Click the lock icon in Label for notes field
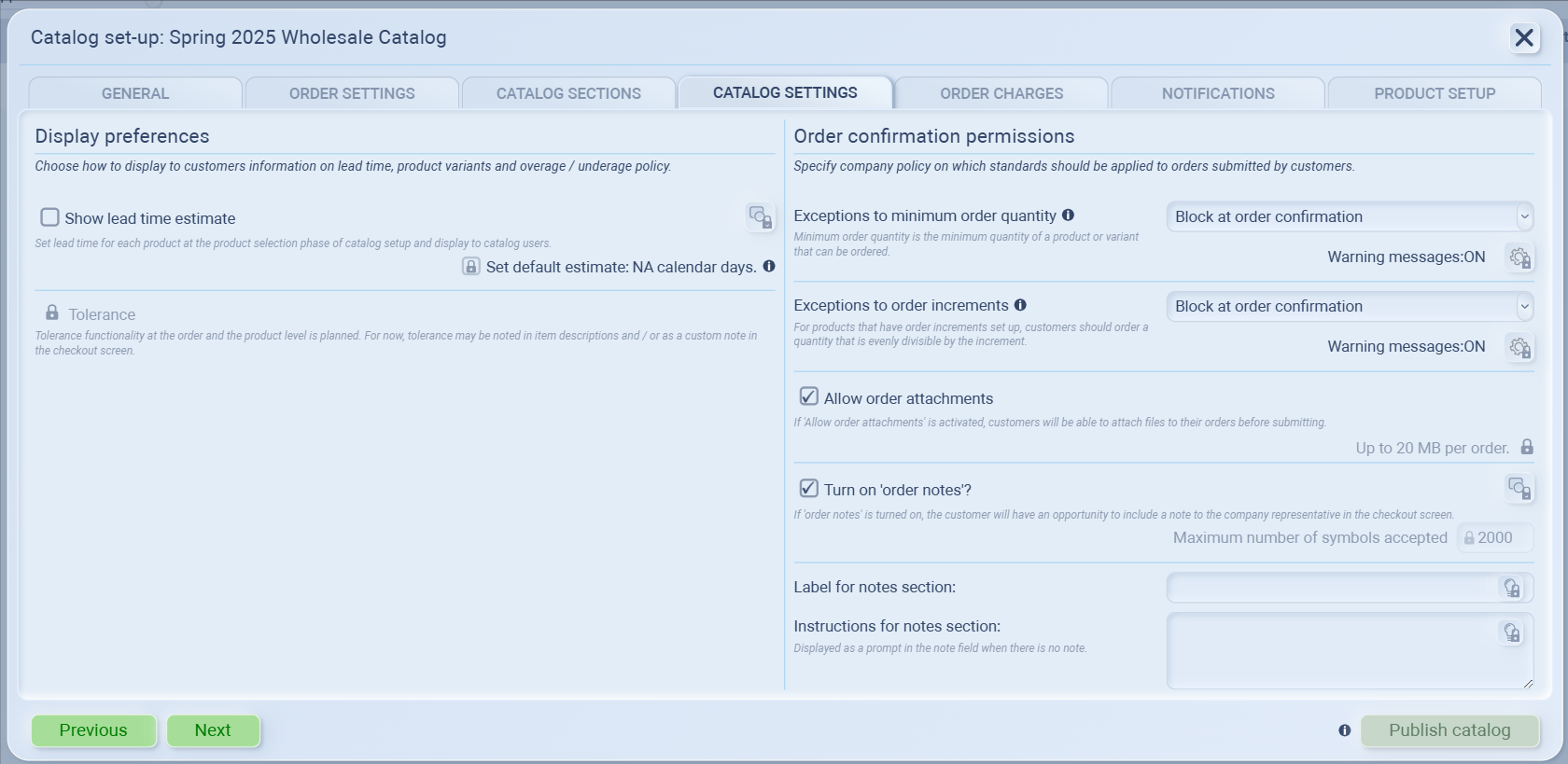Screen dimensions: 1568x764 (x=1511, y=588)
